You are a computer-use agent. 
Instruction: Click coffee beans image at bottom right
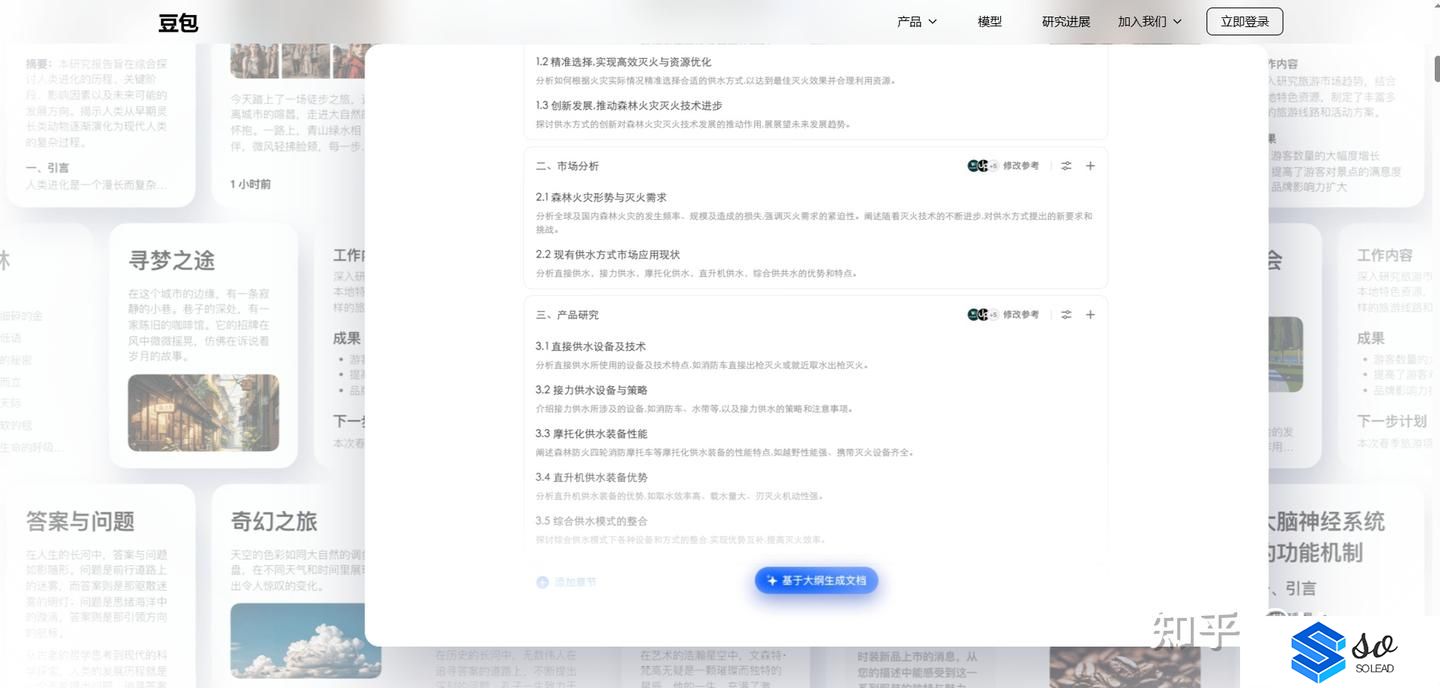coord(1125,666)
